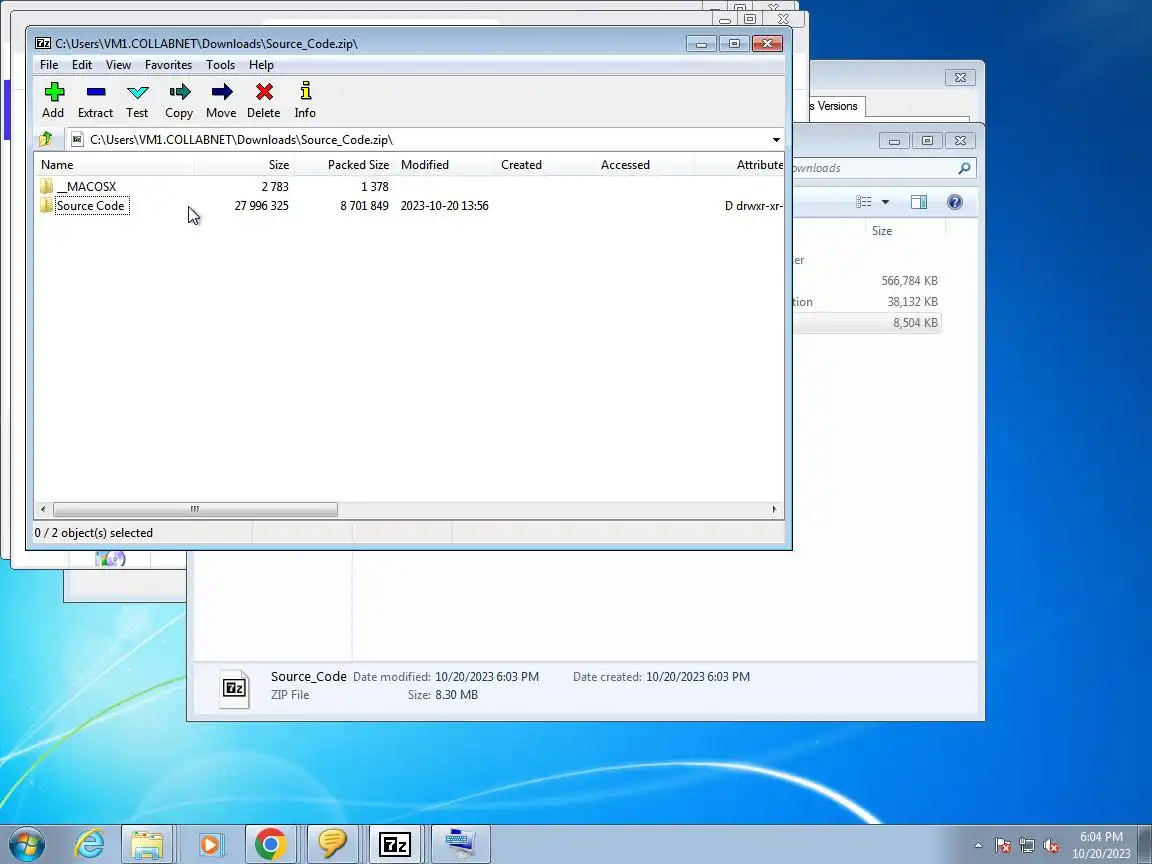This screenshot has height=864, width=1152.
Task: Open the Favorites menu
Action: click(x=168, y=65)
